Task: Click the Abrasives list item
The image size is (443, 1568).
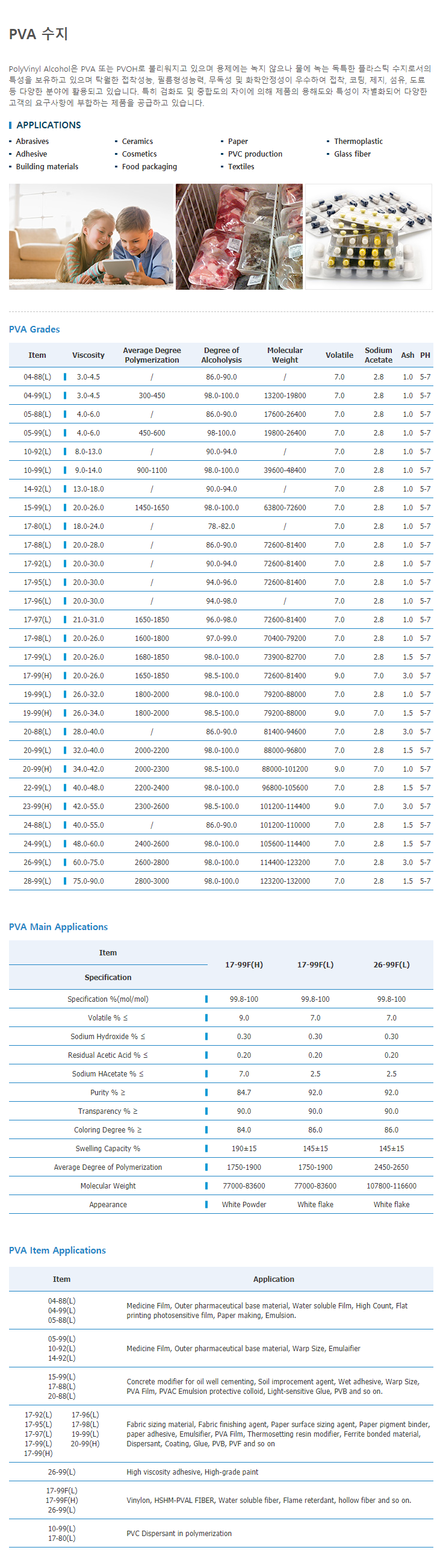Action: [x=33, y=141]
